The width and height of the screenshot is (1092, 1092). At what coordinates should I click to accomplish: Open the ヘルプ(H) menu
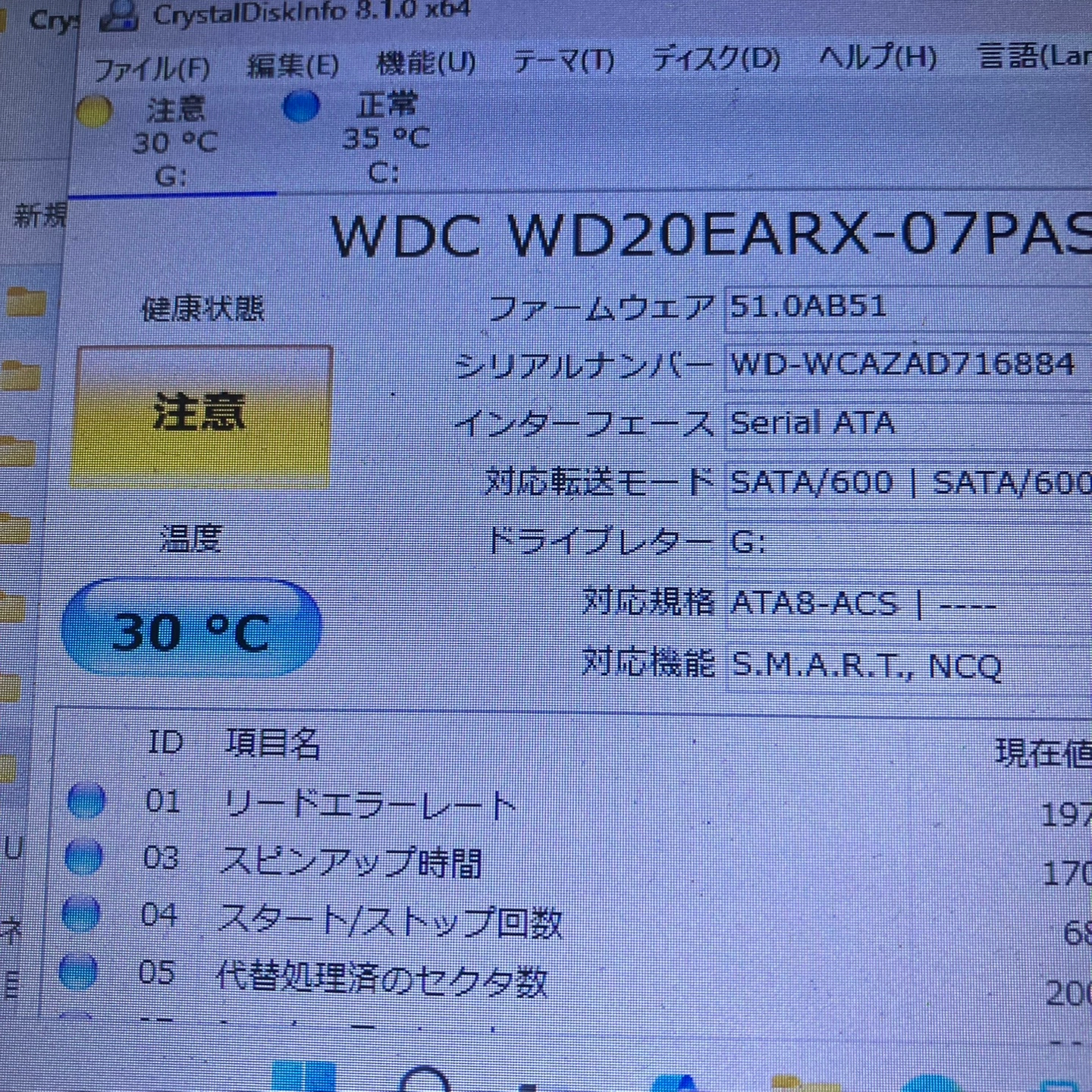pos(877,56)
